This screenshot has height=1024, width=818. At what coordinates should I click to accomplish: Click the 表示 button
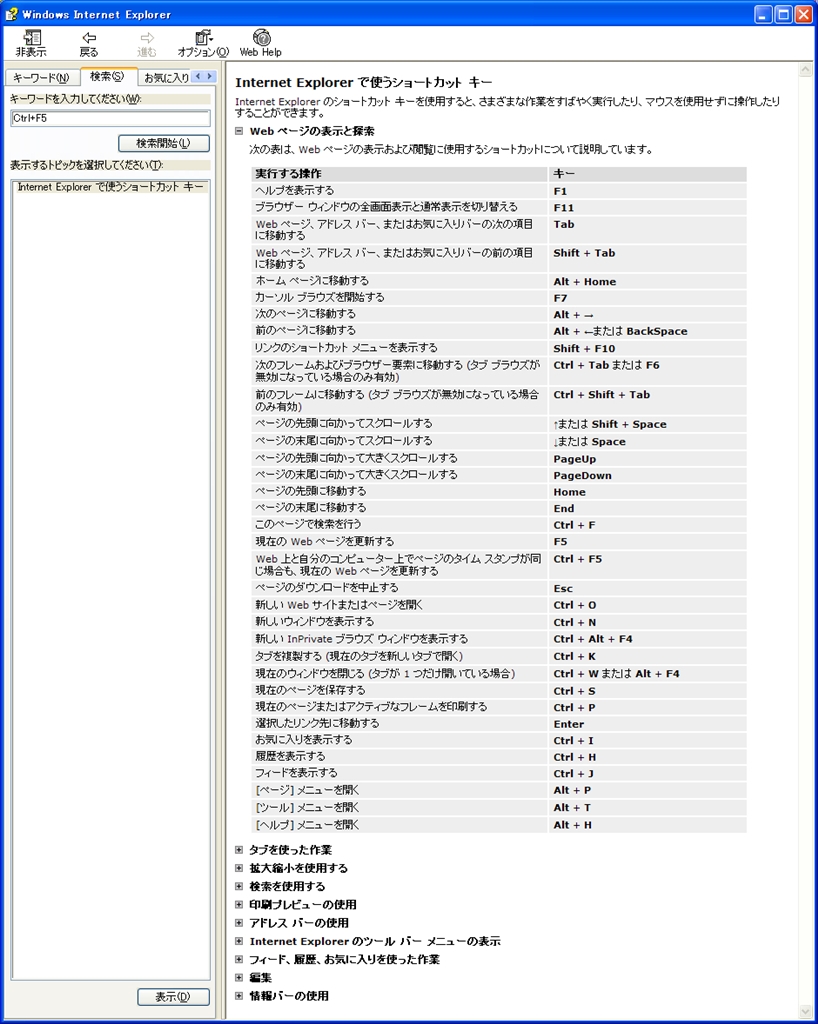[x=173, y=997]
